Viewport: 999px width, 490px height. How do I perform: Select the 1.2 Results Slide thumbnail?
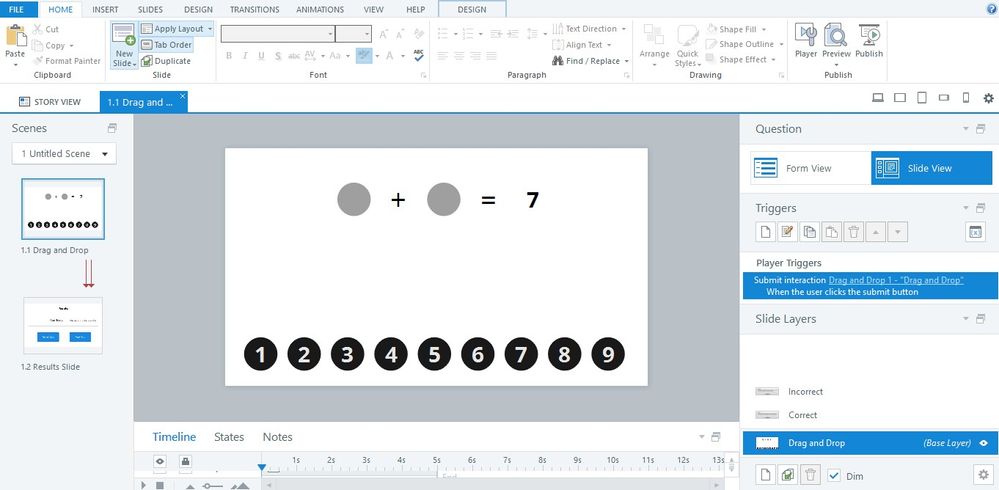point(63,325)
